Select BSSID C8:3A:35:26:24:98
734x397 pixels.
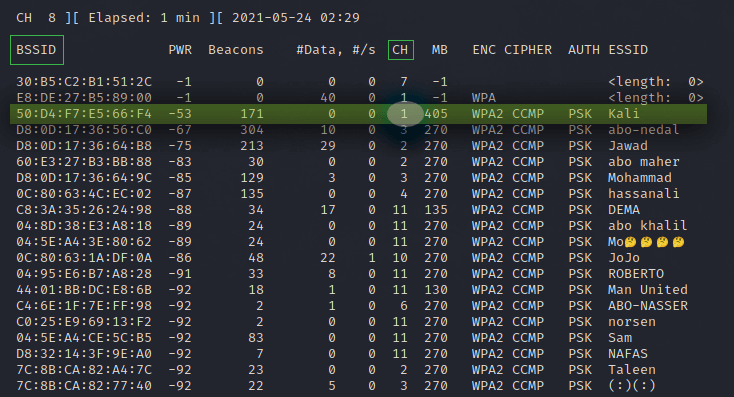click(84, 210)
